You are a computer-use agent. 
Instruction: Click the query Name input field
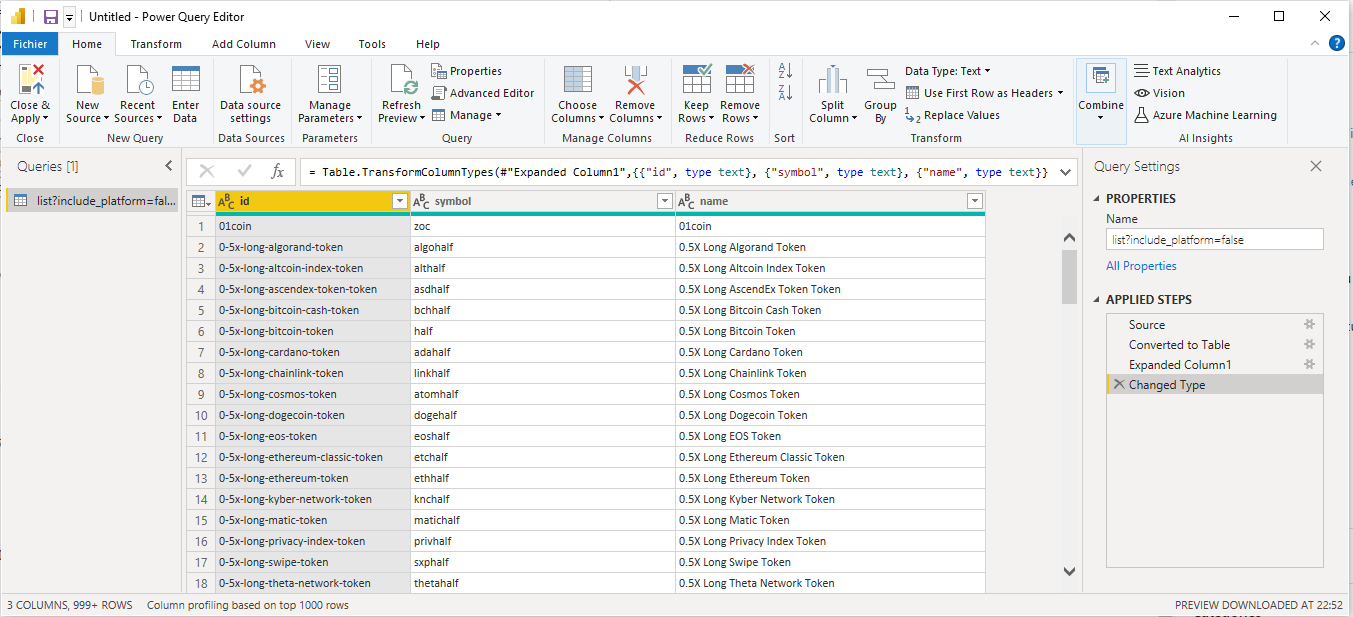tap(1214, 240)
